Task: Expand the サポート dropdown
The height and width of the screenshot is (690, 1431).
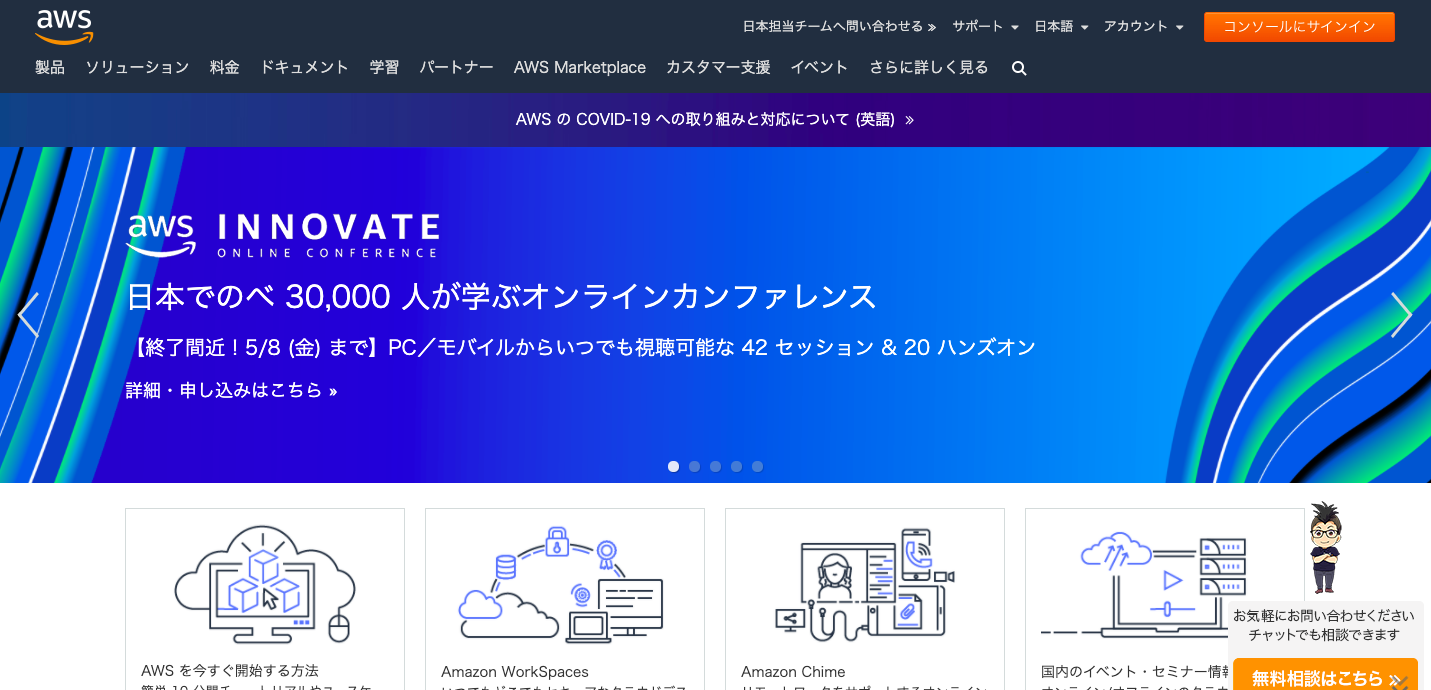Action: pos(985,27)
